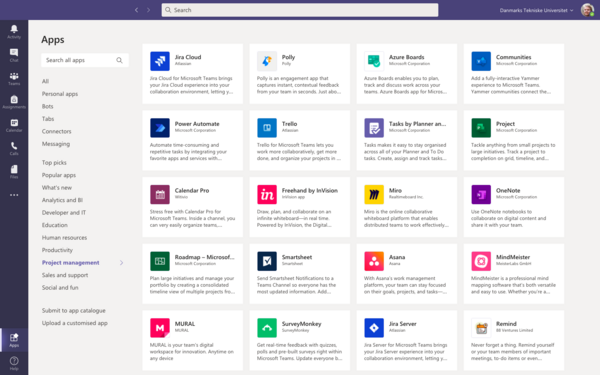Open the Trello app card
Viewport: 600px width, 375px height.
(x=300, y=140)
